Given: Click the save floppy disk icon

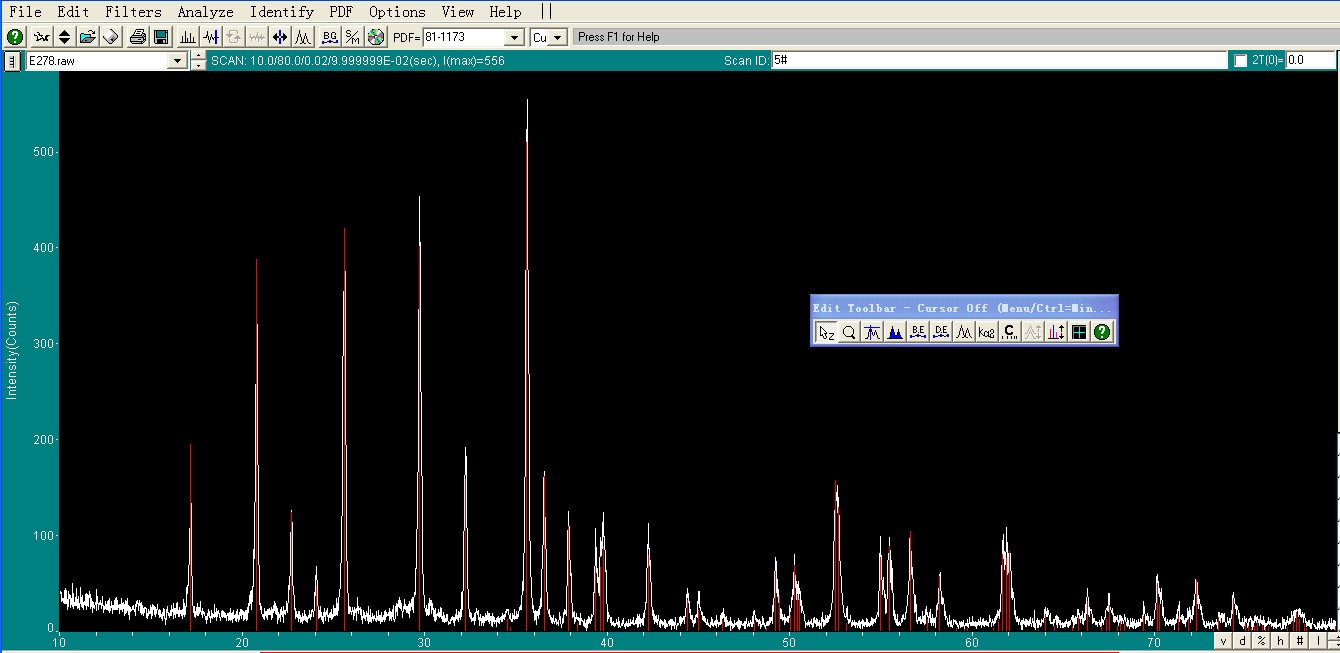Looking at the screenshot, I should coord(161,37).
